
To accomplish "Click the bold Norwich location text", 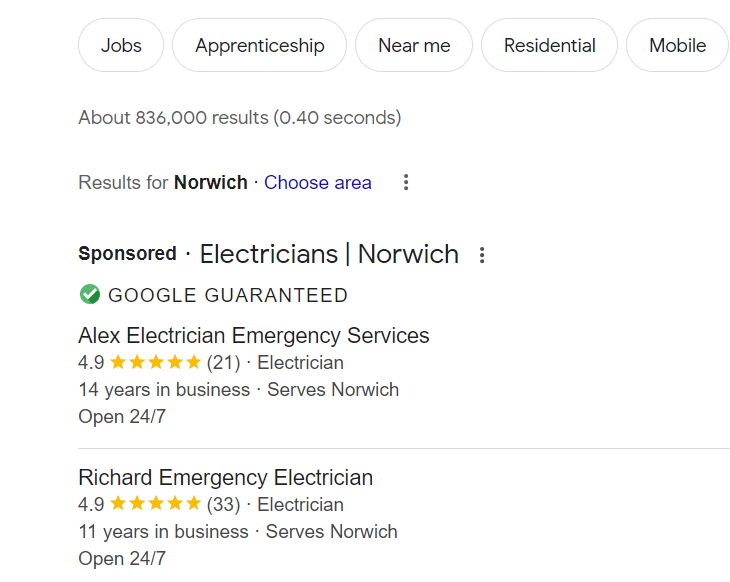I will (211, 183).
